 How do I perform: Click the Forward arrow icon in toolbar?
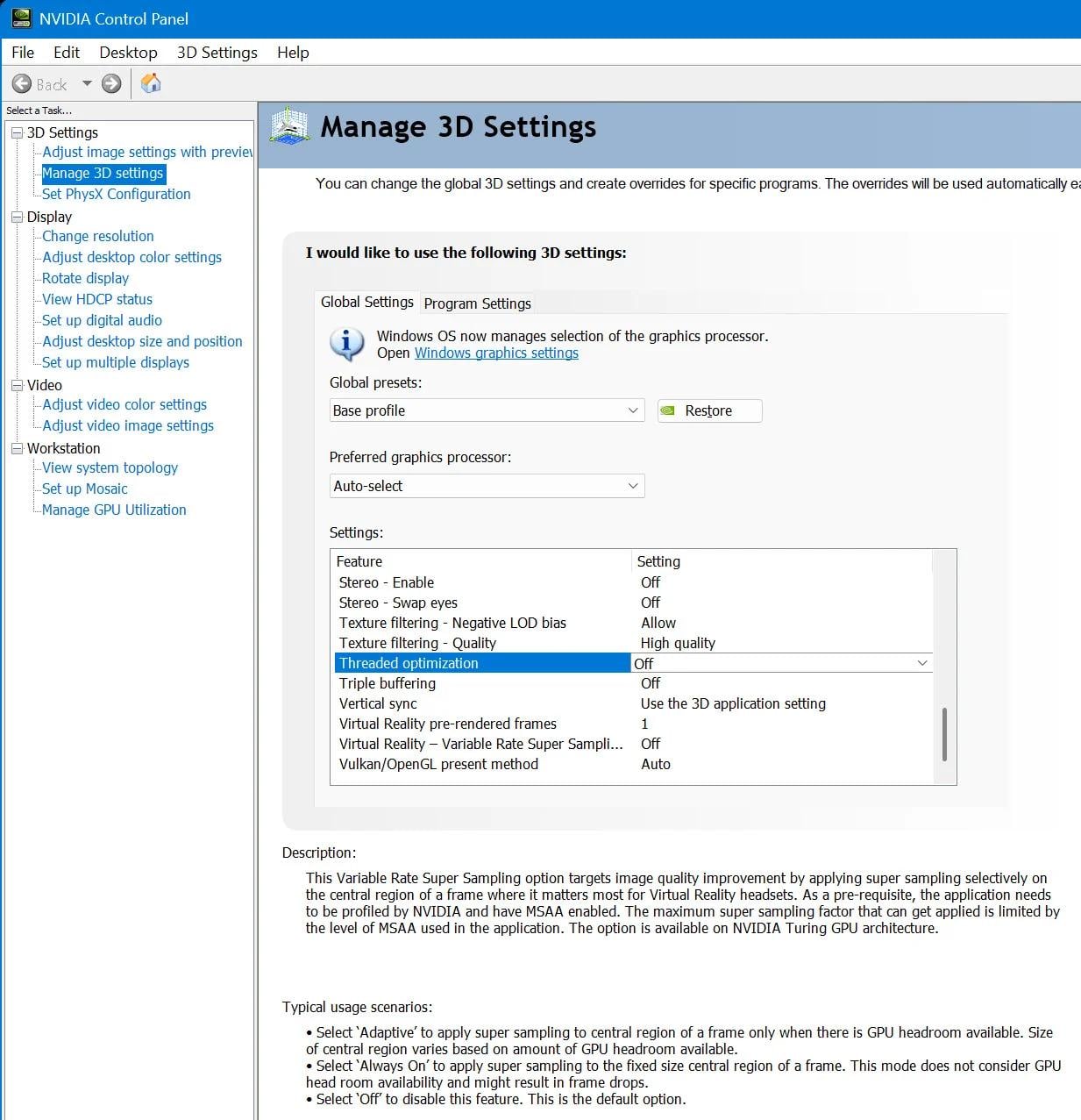(111, 84)
